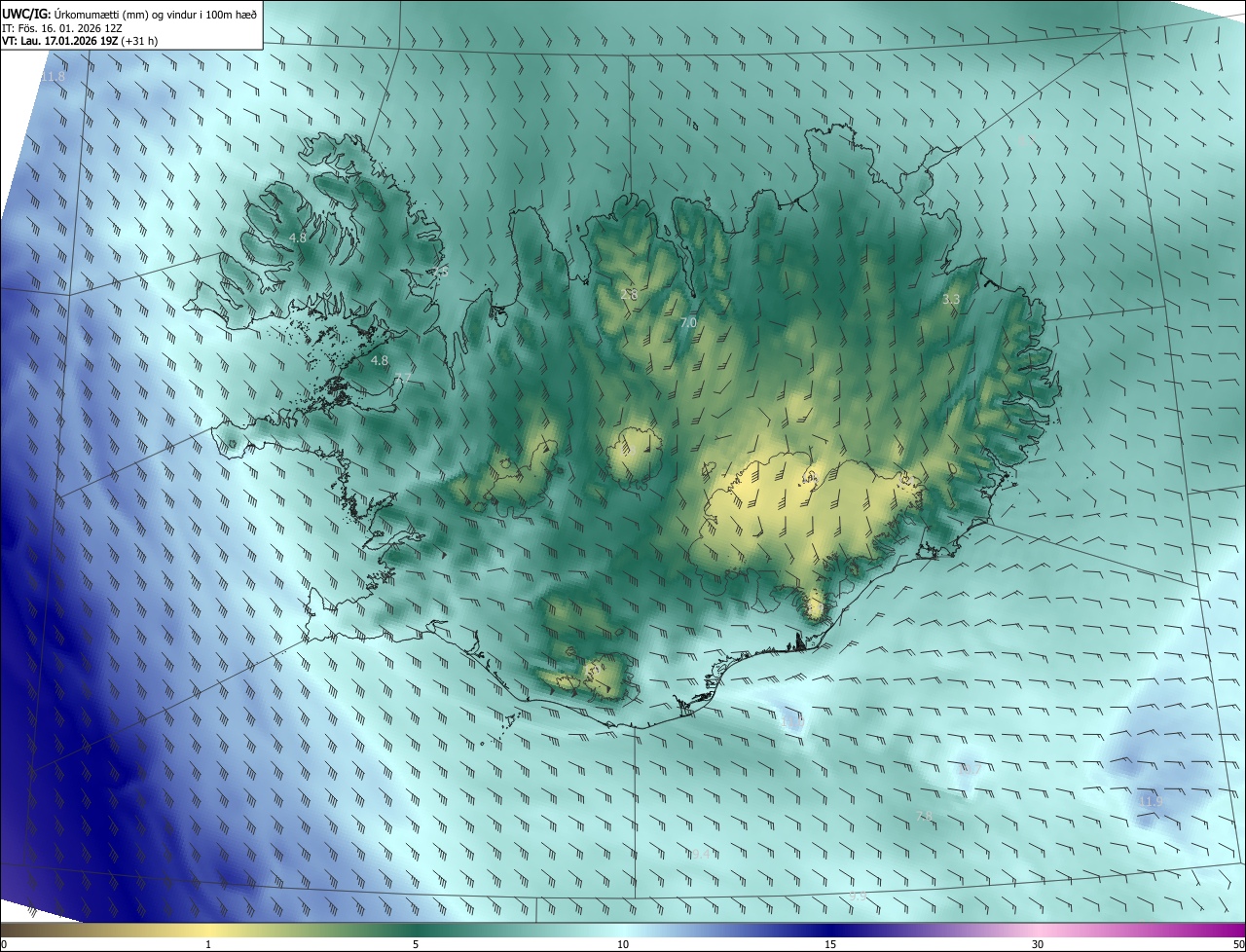The image size is (1246, 952).
Task: Click the brown start of the color bar
Action: tap(15, 931)
